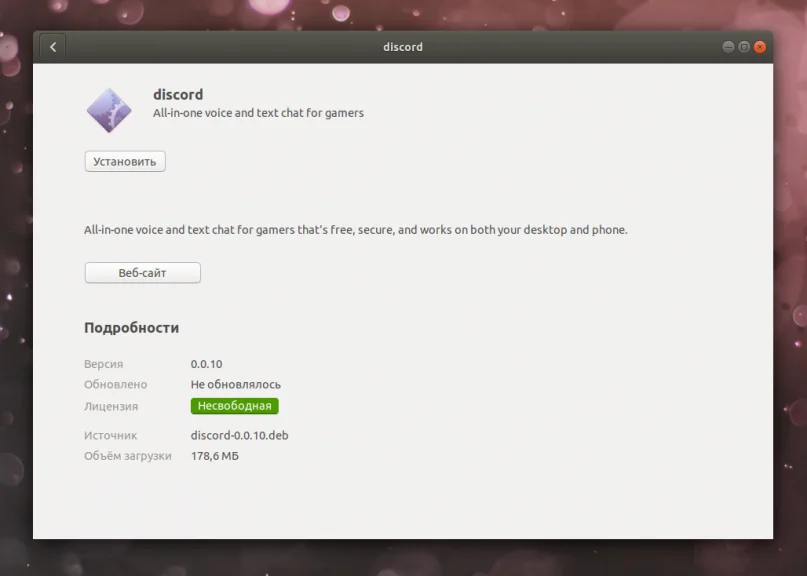Viewport: 807px width, 576px height.
Task: Click the 'Объём загрузки' label
Action: (128, 456)
